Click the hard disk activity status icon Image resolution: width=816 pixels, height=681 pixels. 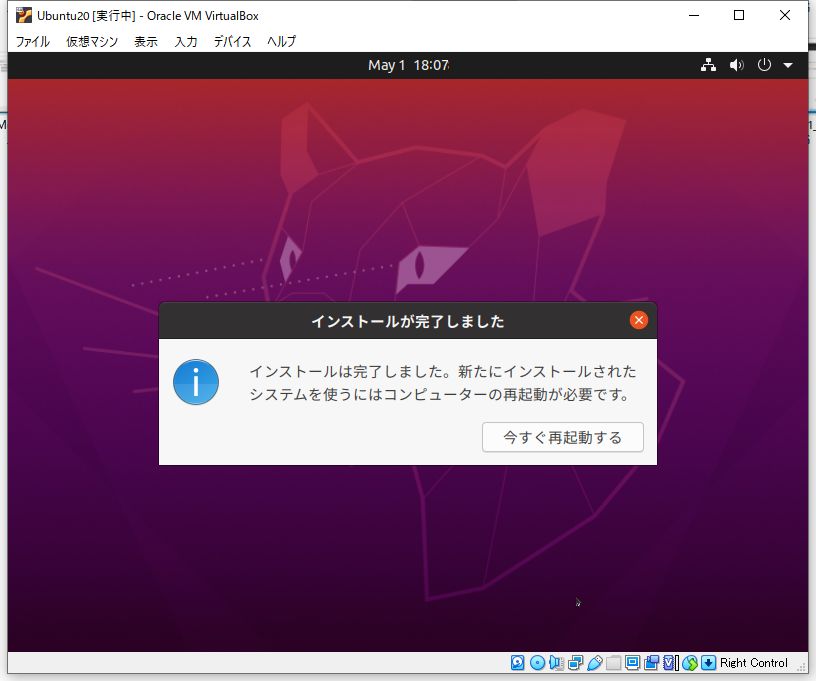(517, 662)
